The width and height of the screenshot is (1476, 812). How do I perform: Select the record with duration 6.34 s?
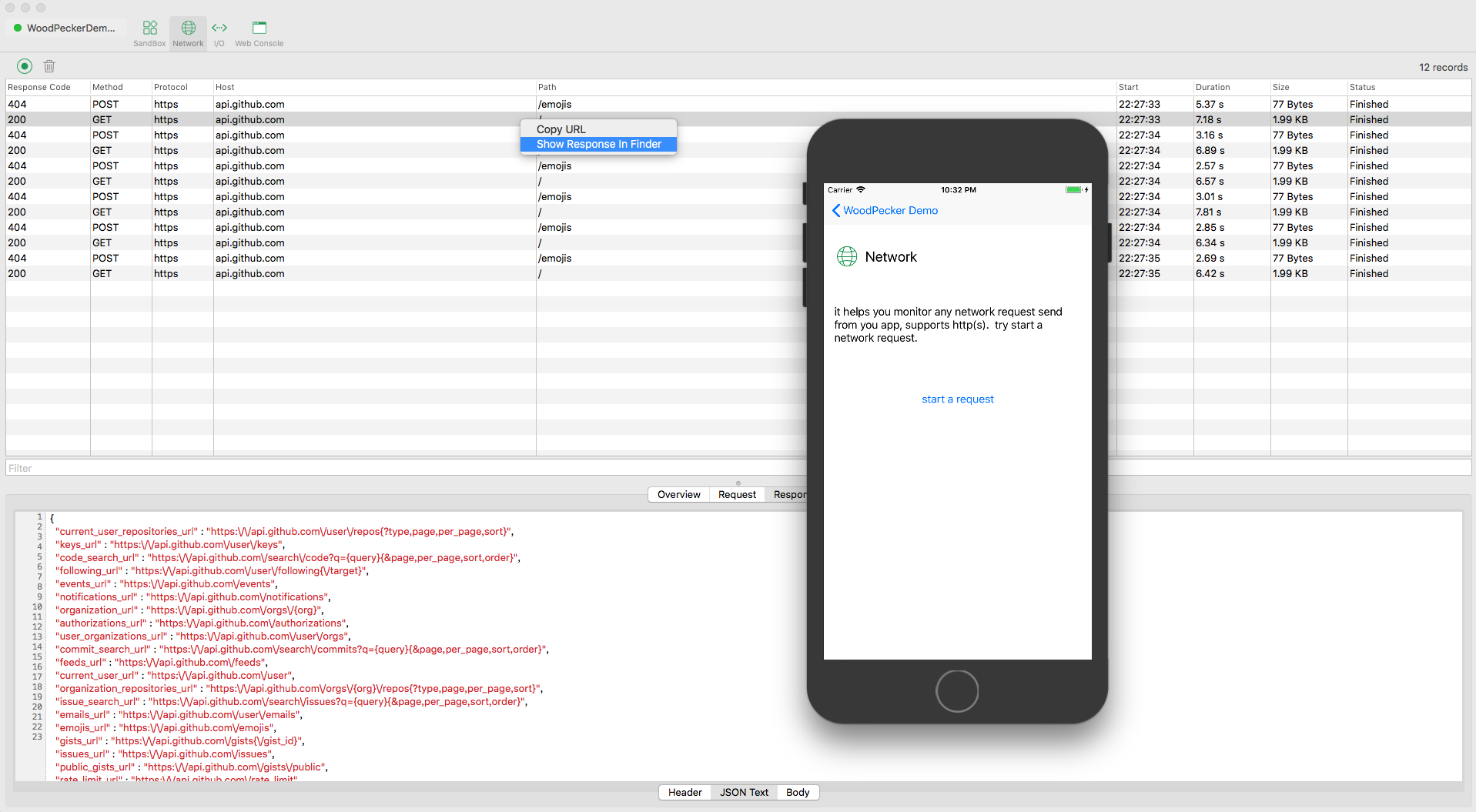[738, 242]
